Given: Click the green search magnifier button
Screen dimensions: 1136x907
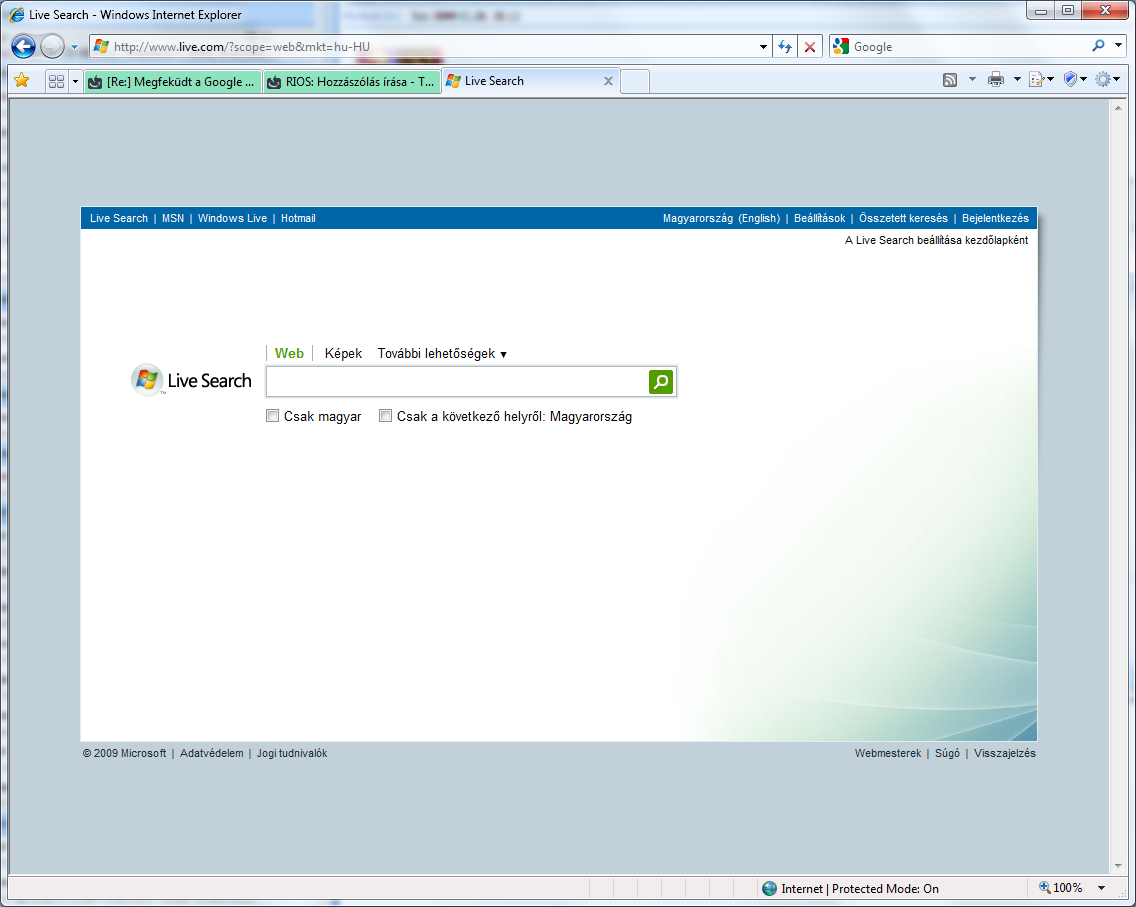Looking at the screenshot, I should click(x=661, y=382).
